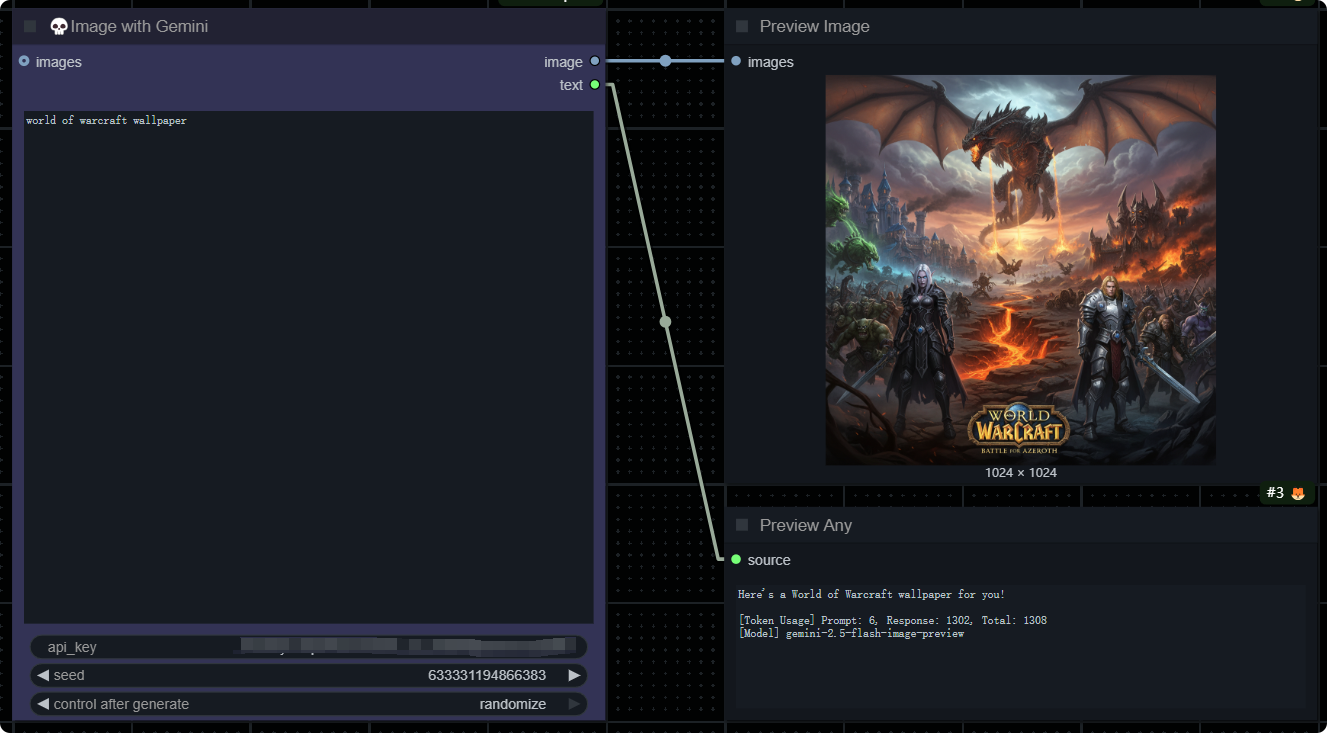Click the image output port on the Gemini node
The width and height of the screenshot is (1327, 733).
tap(595, 61)
